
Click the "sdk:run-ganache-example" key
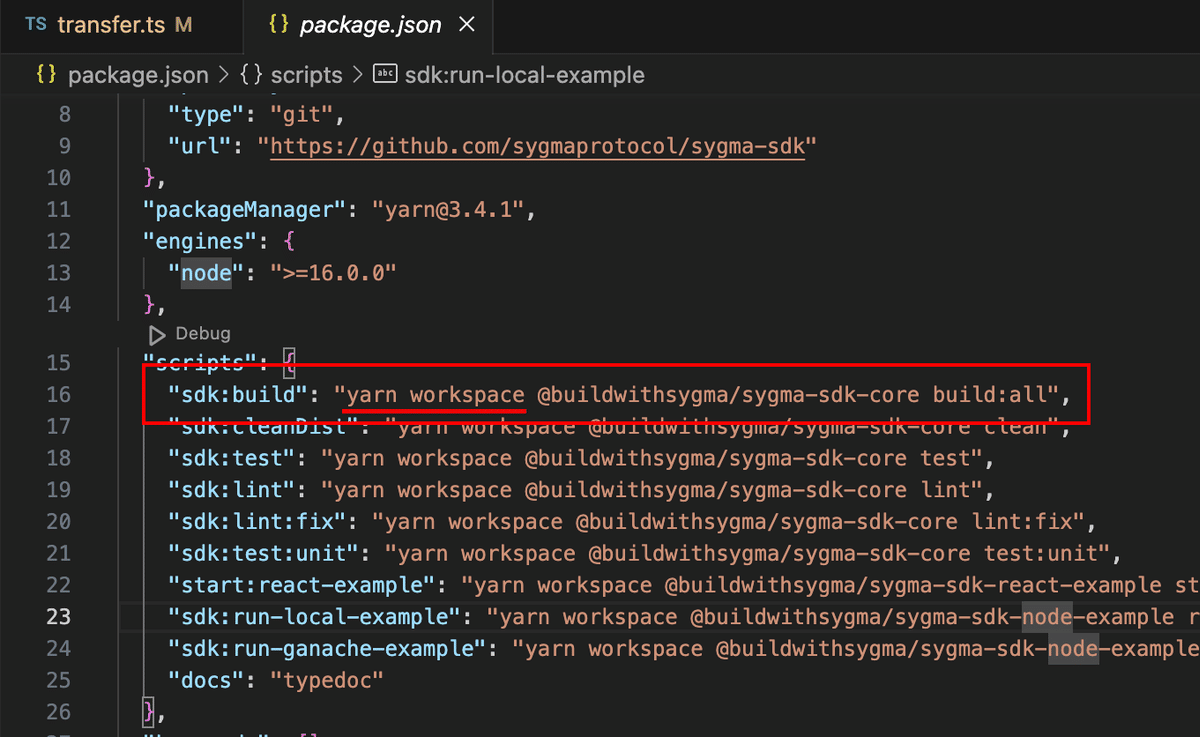click(326, 649)
